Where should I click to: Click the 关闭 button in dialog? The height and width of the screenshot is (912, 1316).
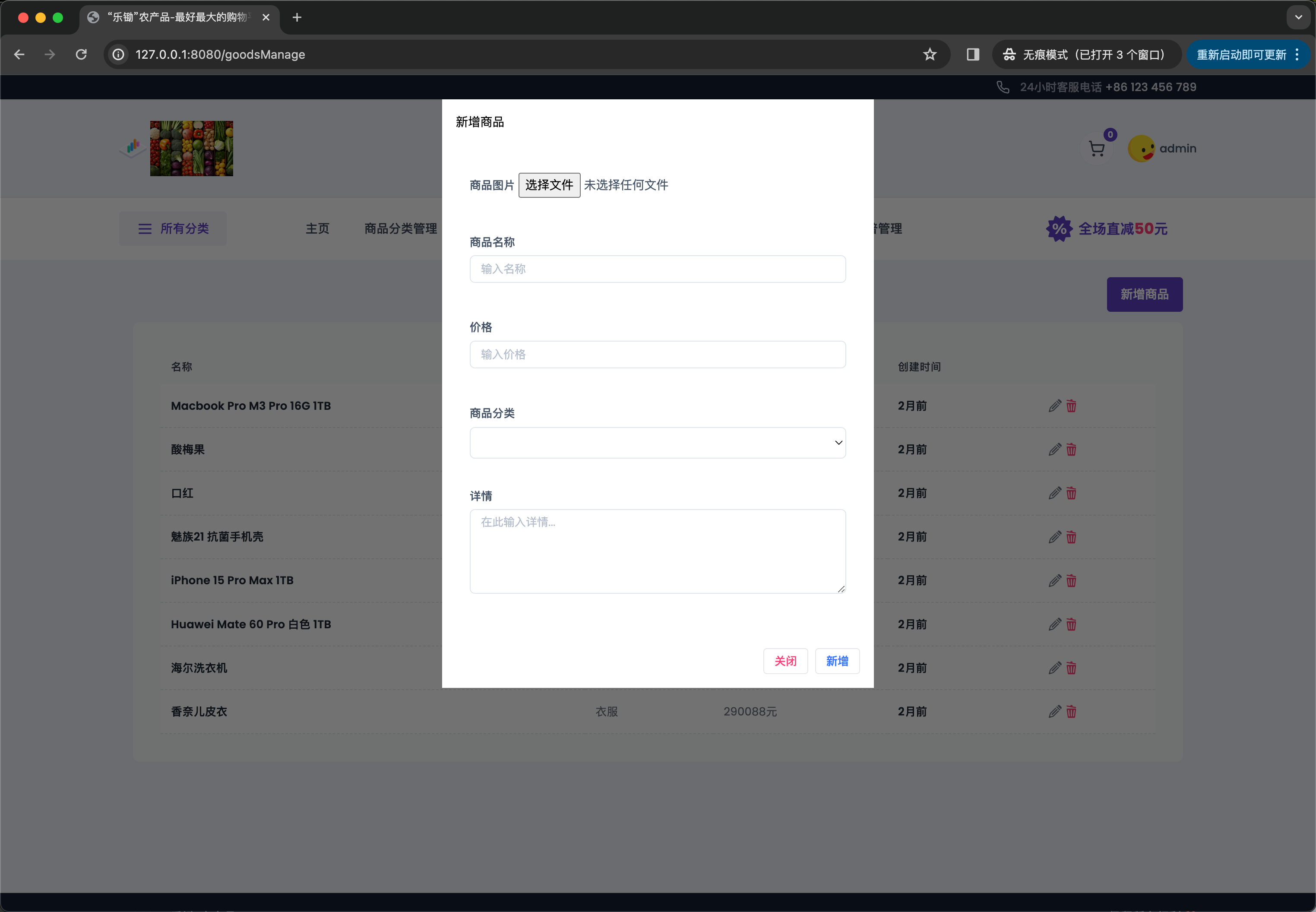click(785, 661)
